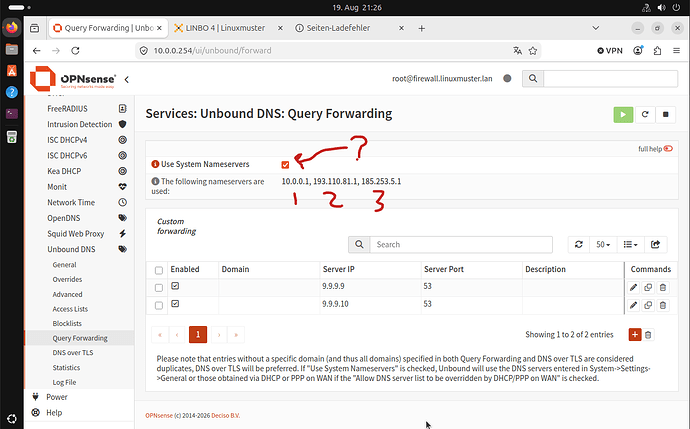
Task: Click the OPNsense logo
Action: (x=73, y=78)
